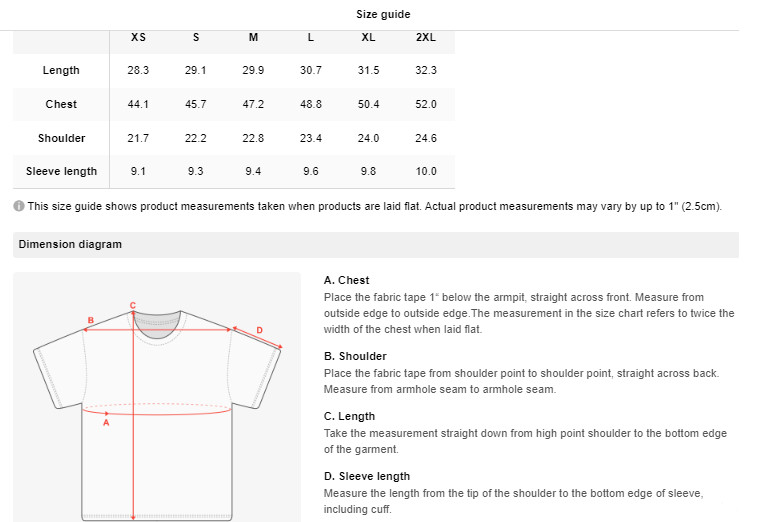
Task: Click the red letter A chest marker
Action: click(106, 422)
